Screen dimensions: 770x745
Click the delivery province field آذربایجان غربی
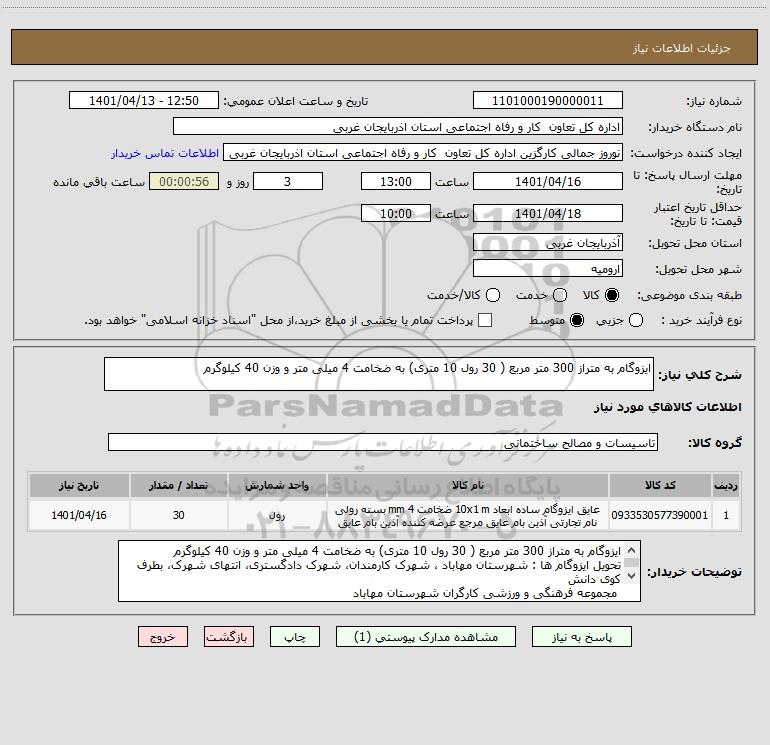point(548,243)
